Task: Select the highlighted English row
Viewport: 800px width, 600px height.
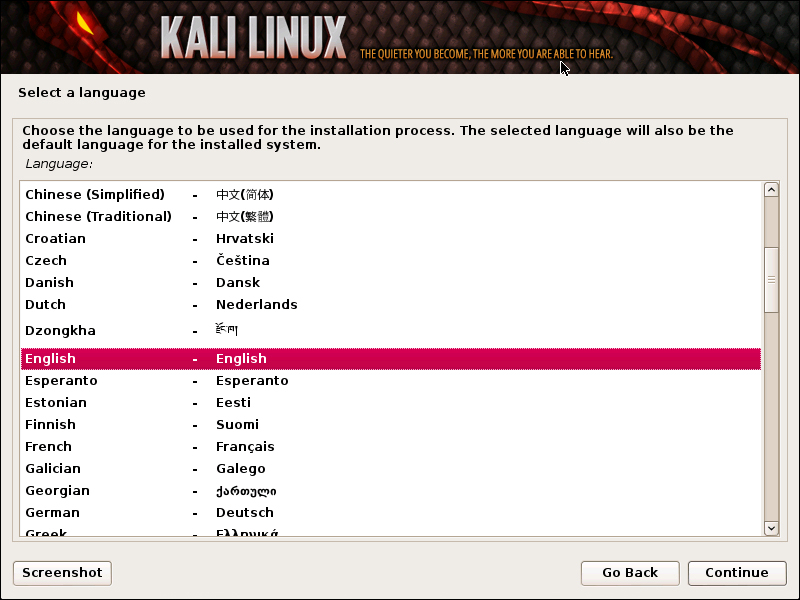Action: pyautogui.click(x=391, y=359)
